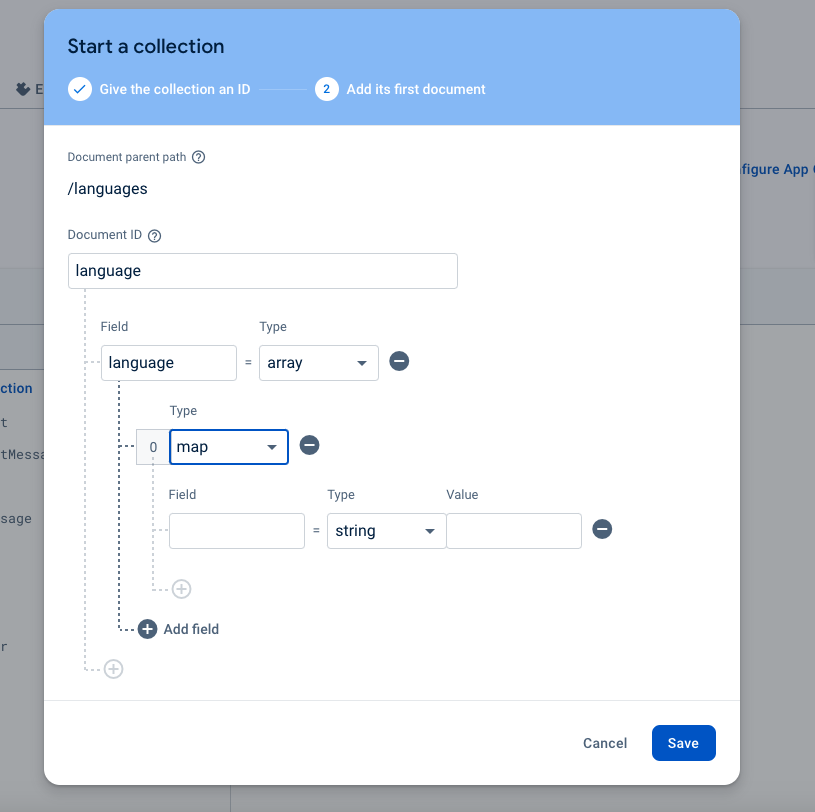The width and height of the screenshot is (815, 812).
Task: Click help icon next to Document ID
Action: coord(154,236)
